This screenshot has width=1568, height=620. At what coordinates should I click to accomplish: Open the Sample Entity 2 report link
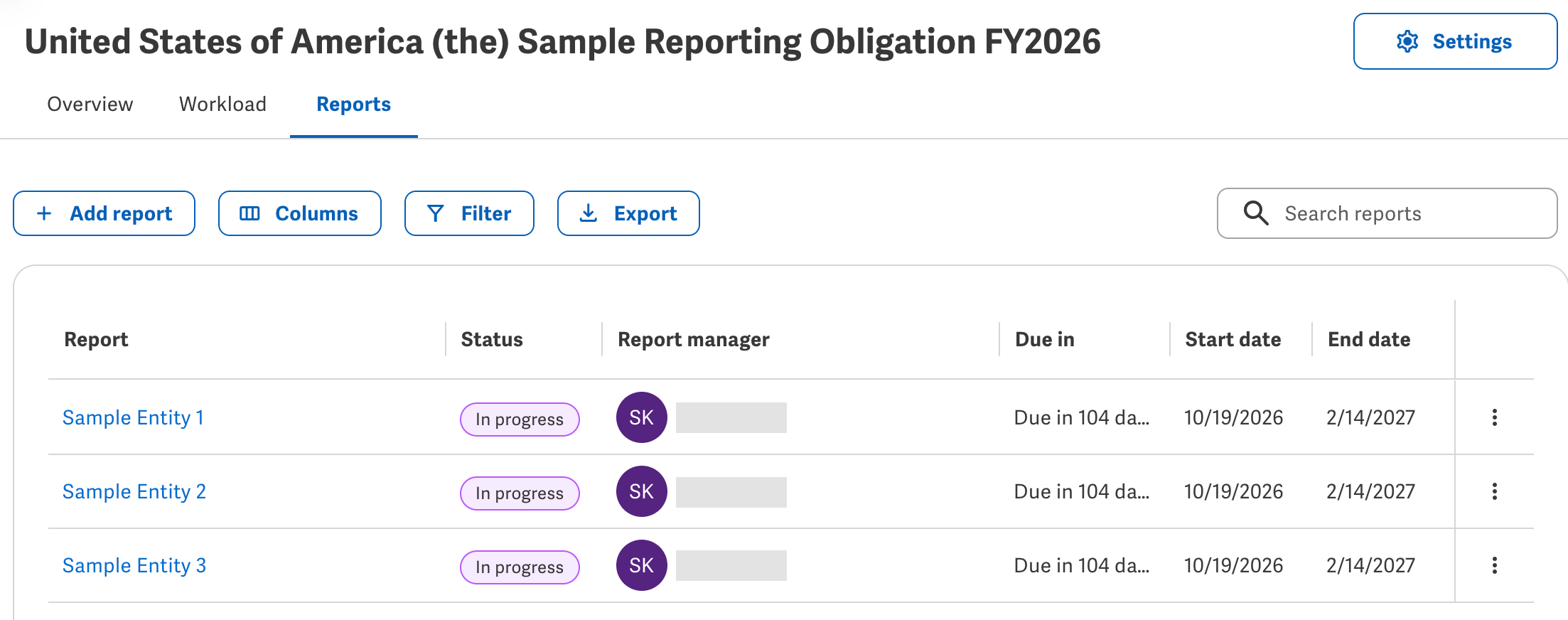[x=134, y=491]
